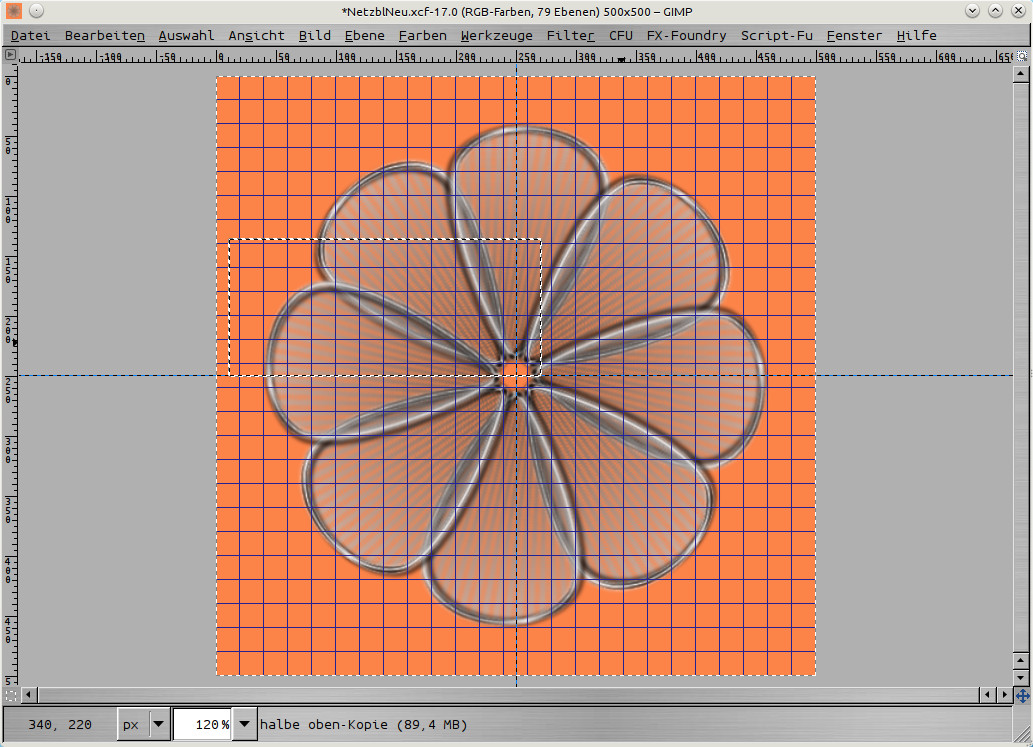Click the GIMP window icon in title bar

[13, 11]
